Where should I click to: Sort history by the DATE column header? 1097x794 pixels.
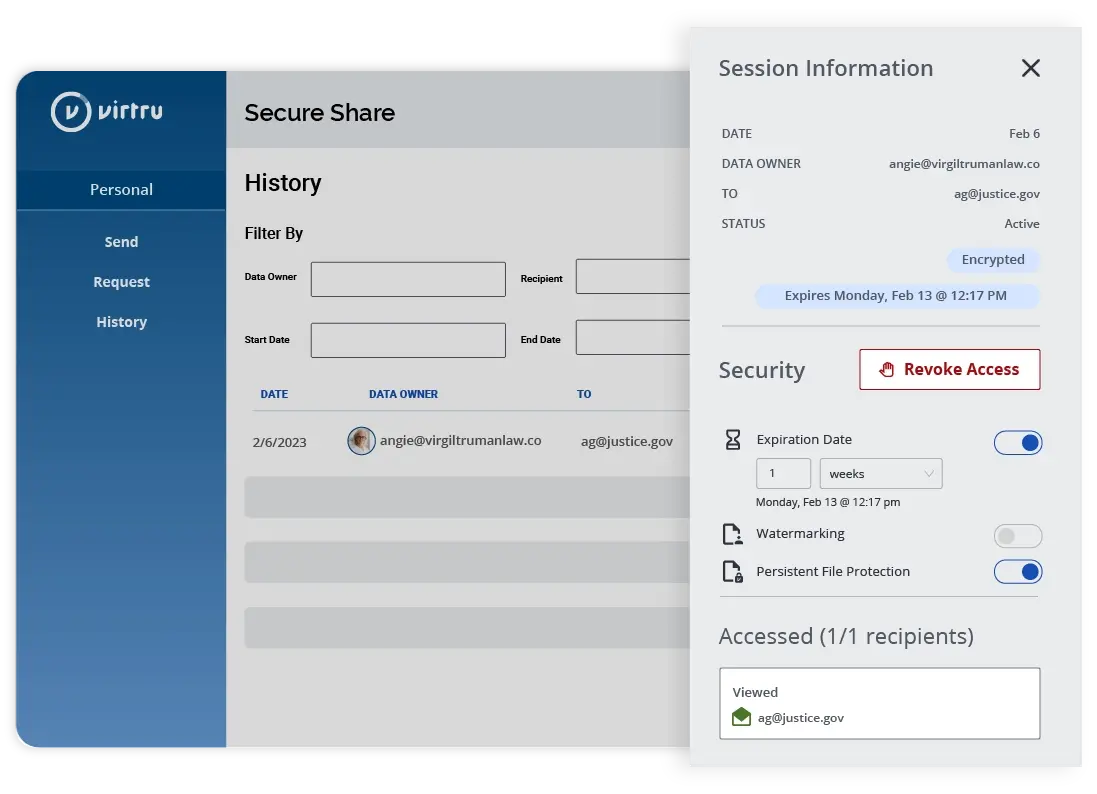274,394
